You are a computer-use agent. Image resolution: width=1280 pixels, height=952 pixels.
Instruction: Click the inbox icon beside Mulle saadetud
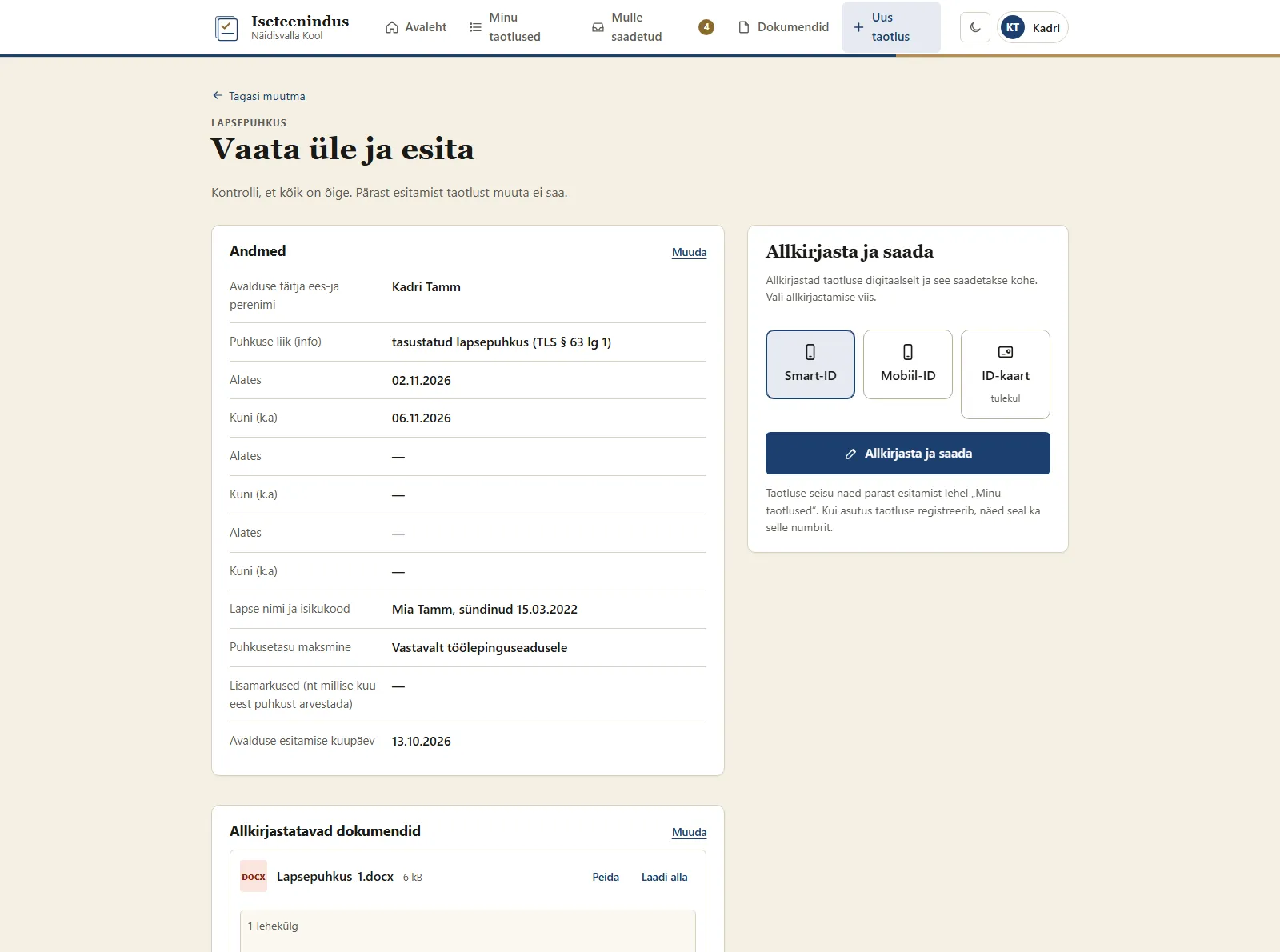tap(598, 27)
